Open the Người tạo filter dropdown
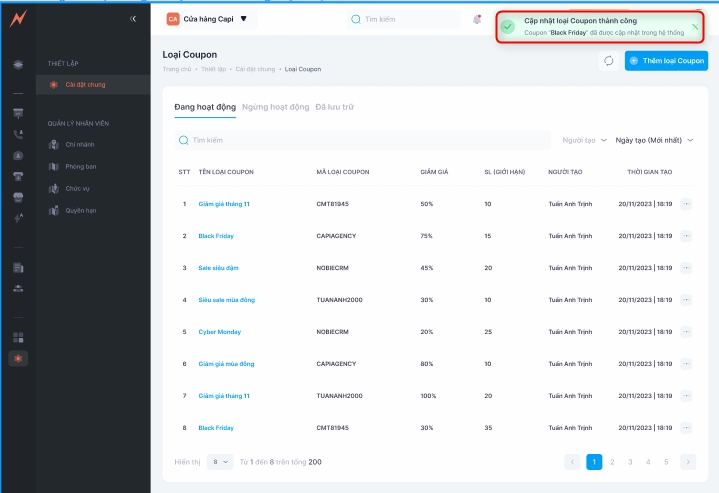Image resolution: width=719 pixels, height=493 pixels. coord(584,141)
